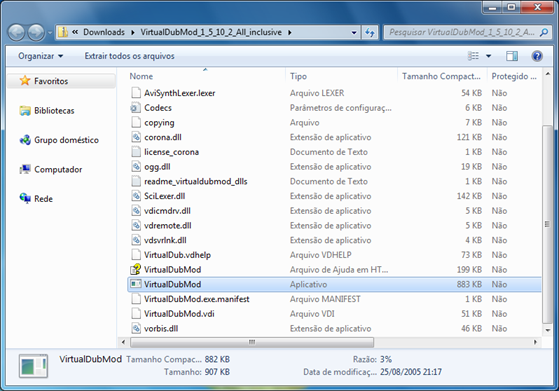The width and height of the screenshot is (559, 391).
Task: Open Favoritos star in sidebar
Action: (x=25, y=81)
